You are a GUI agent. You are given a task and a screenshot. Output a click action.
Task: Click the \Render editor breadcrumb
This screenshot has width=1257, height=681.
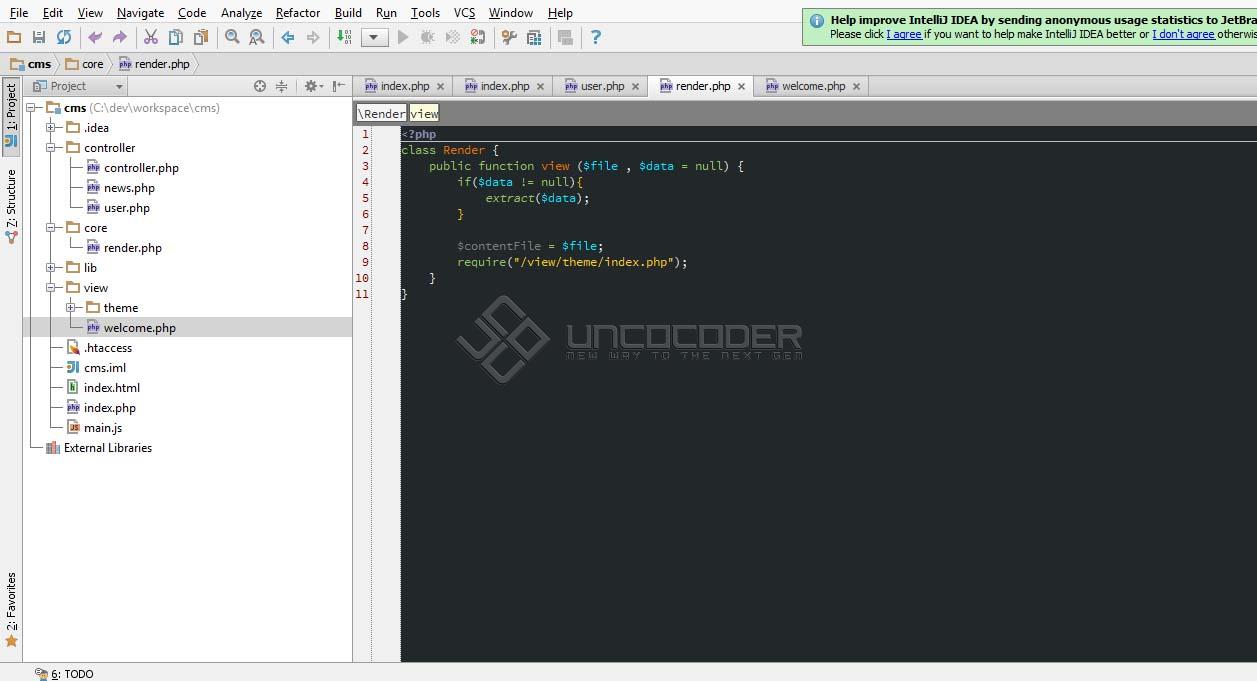[382, 114]
